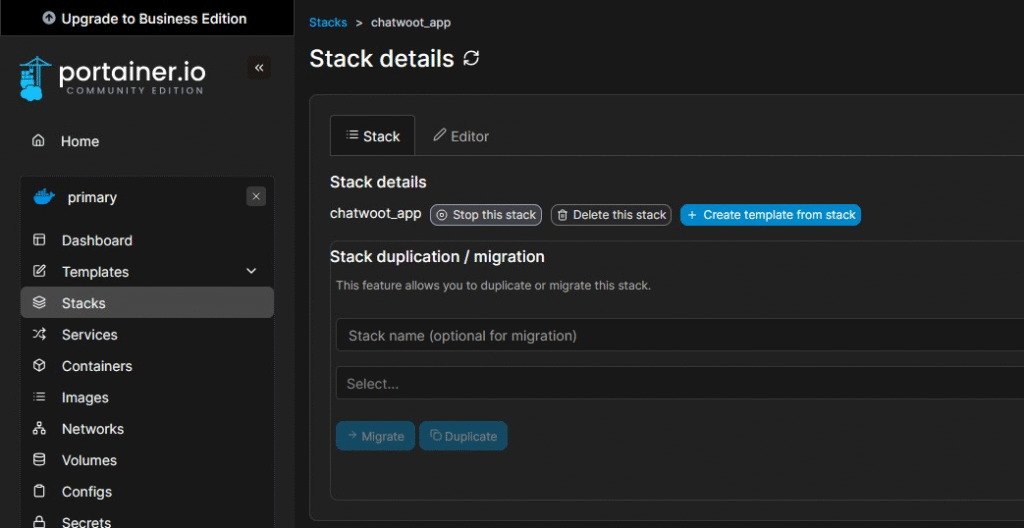Open the Select... endpoint dropdown
This screenshot has width=1024, height=528.
[x=678, y=384]
